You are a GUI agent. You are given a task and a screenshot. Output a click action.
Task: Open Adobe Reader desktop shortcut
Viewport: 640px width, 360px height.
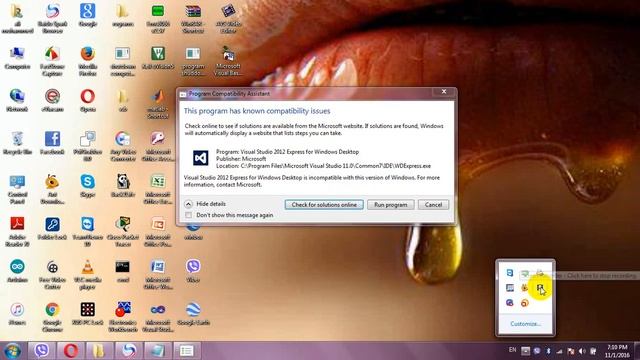17,231
